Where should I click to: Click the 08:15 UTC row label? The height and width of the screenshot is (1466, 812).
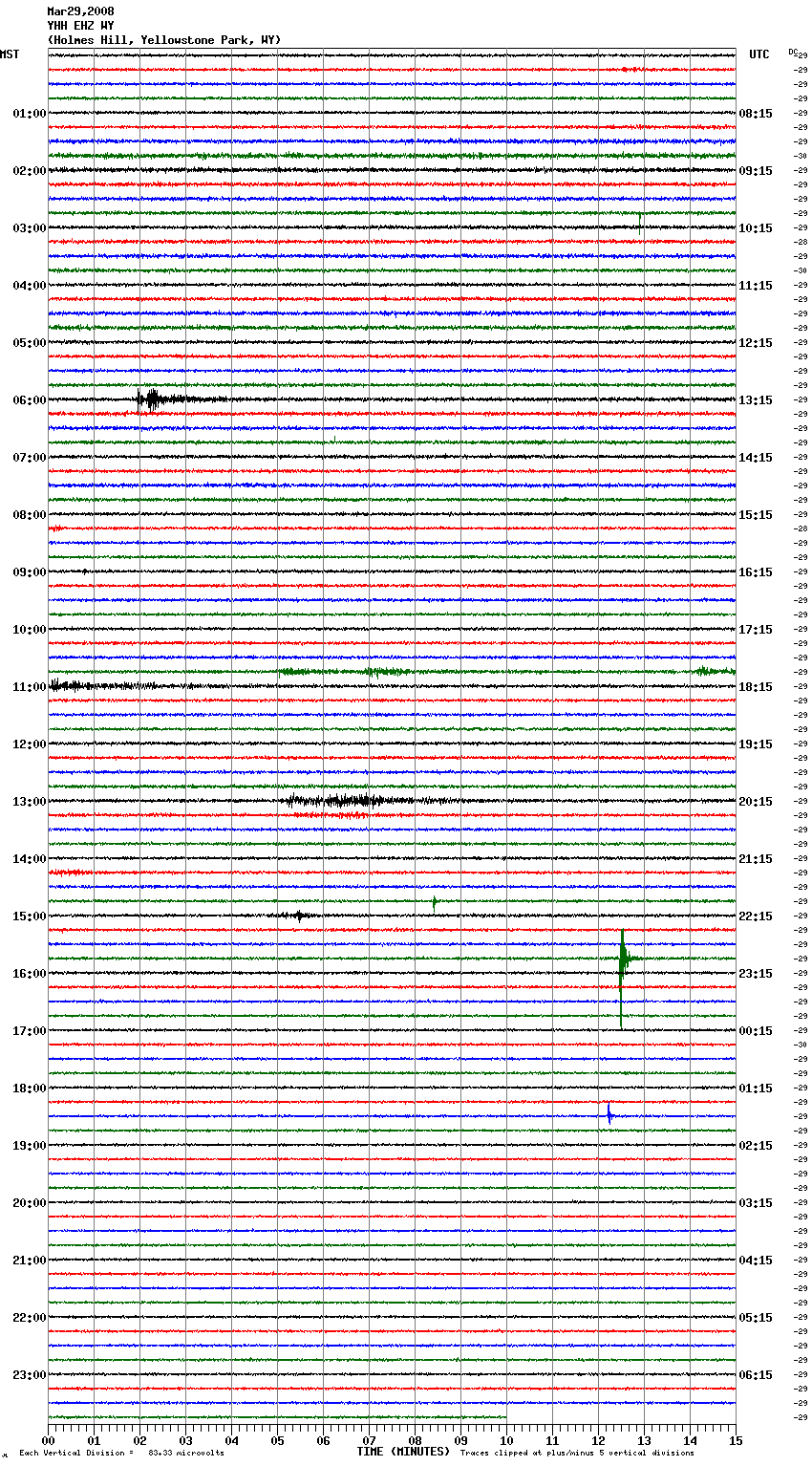click(x=756, y=114)
